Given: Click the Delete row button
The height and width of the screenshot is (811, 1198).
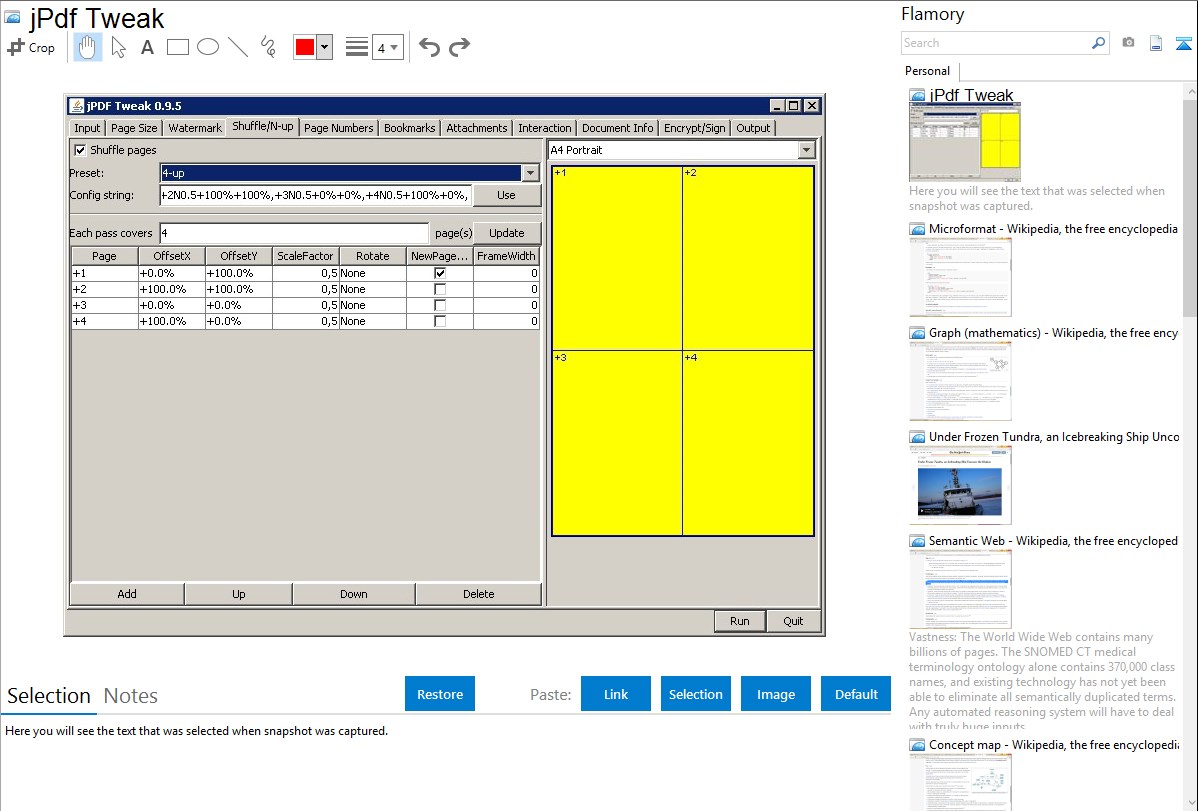Looking at the screenshot, I should click(478, 594).
